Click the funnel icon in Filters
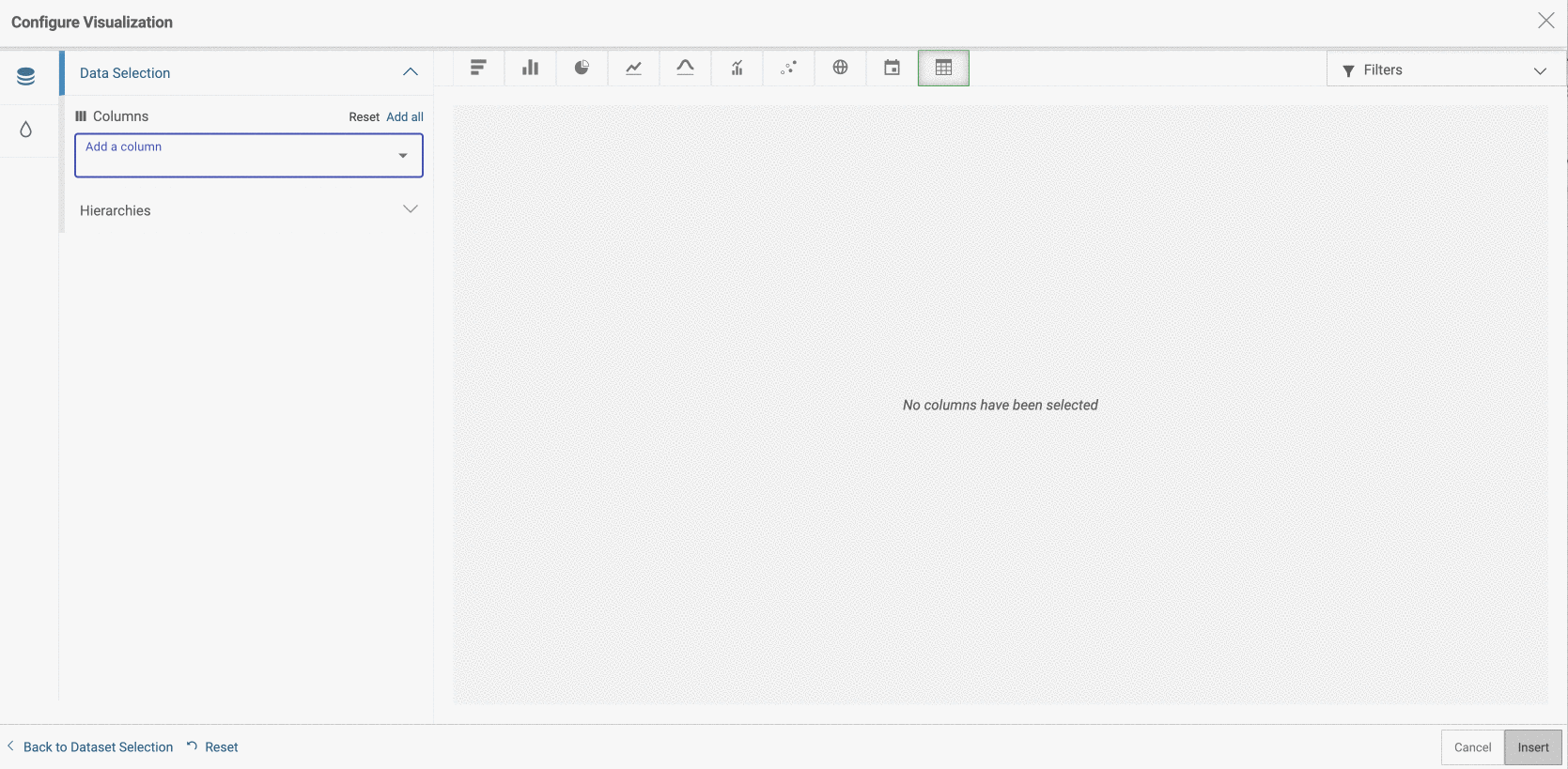1568x769 pixels. [1348, 71]
